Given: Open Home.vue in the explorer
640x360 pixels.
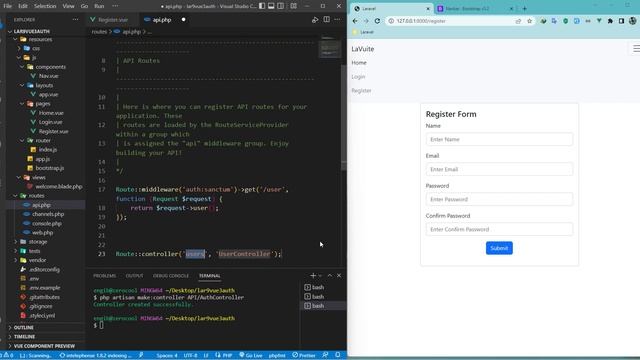Looking at the screenshot, I should click(x=51, y=113).
